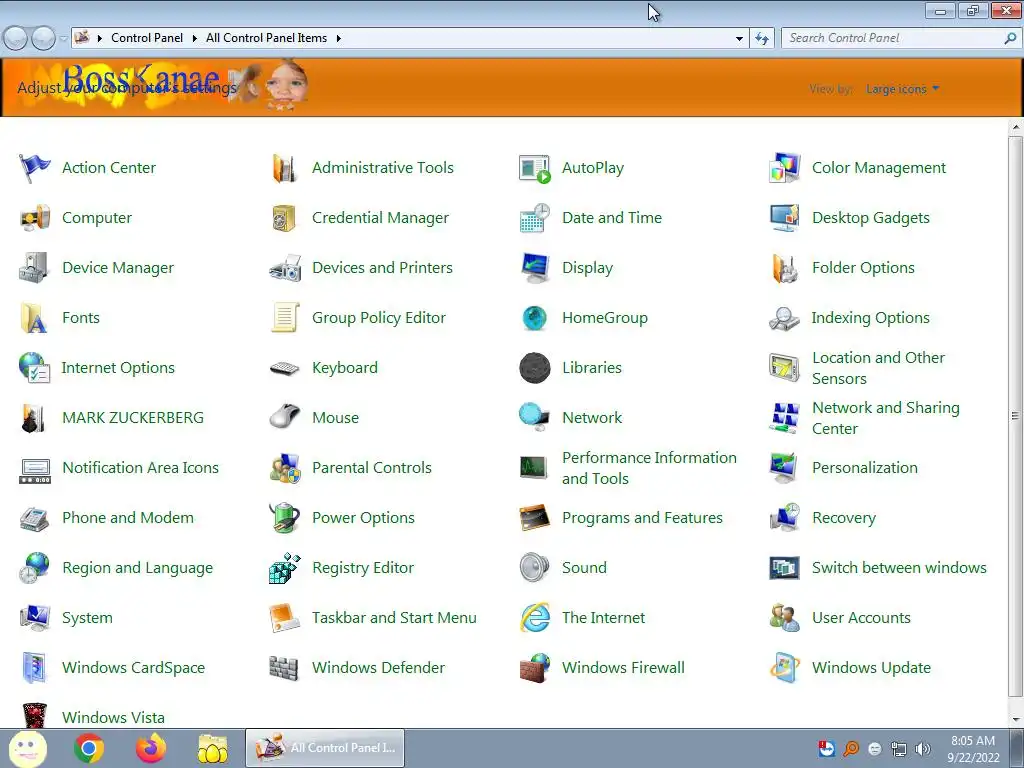Click the Location and Other Sensors link
The image size is (1024, 768).
click(x=878, y=368)
